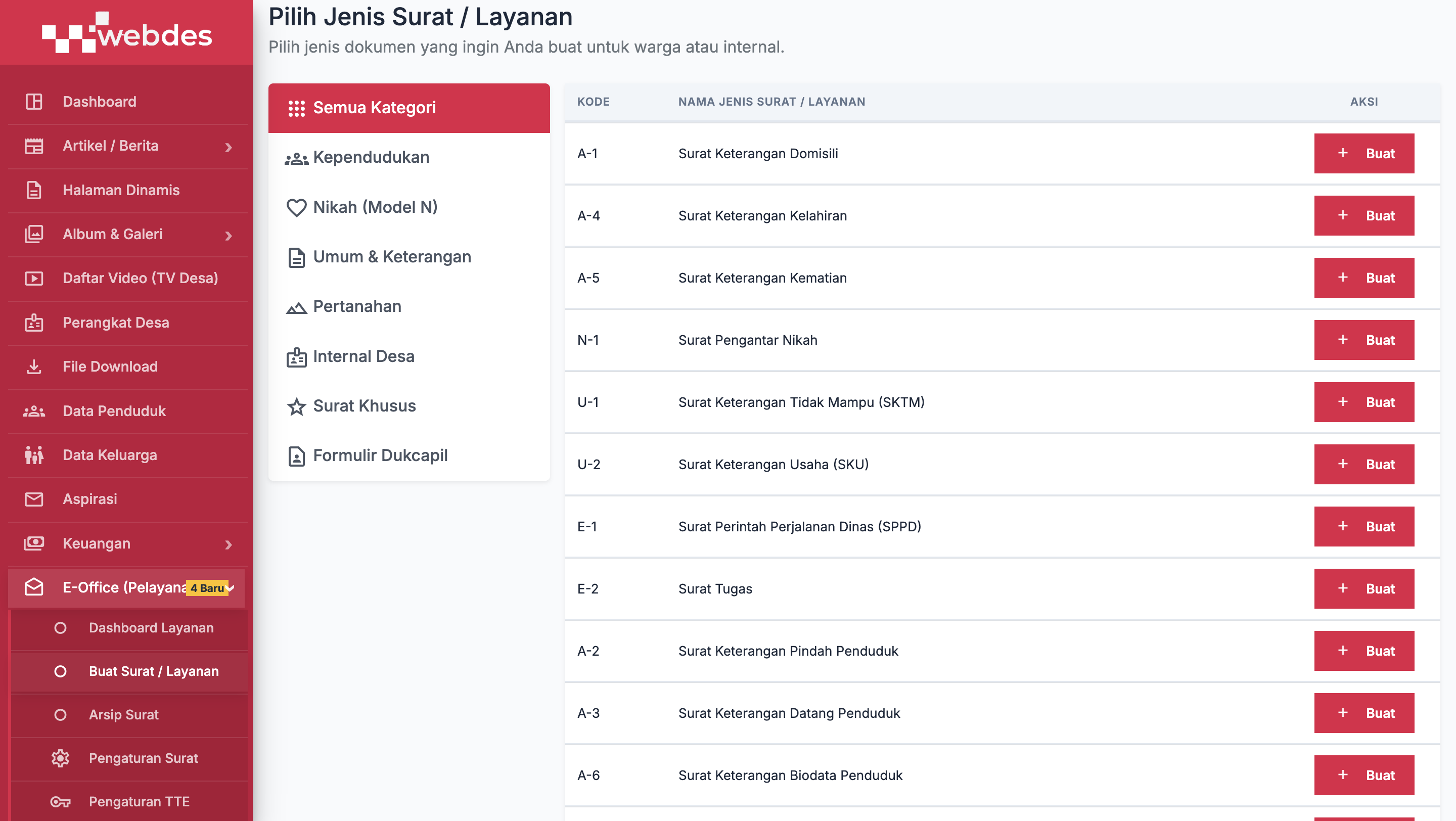Click Surat Keterangan Tidak Mampu (SKTM) text
The width and height of the screenshot is (1456, 821).
801,402
